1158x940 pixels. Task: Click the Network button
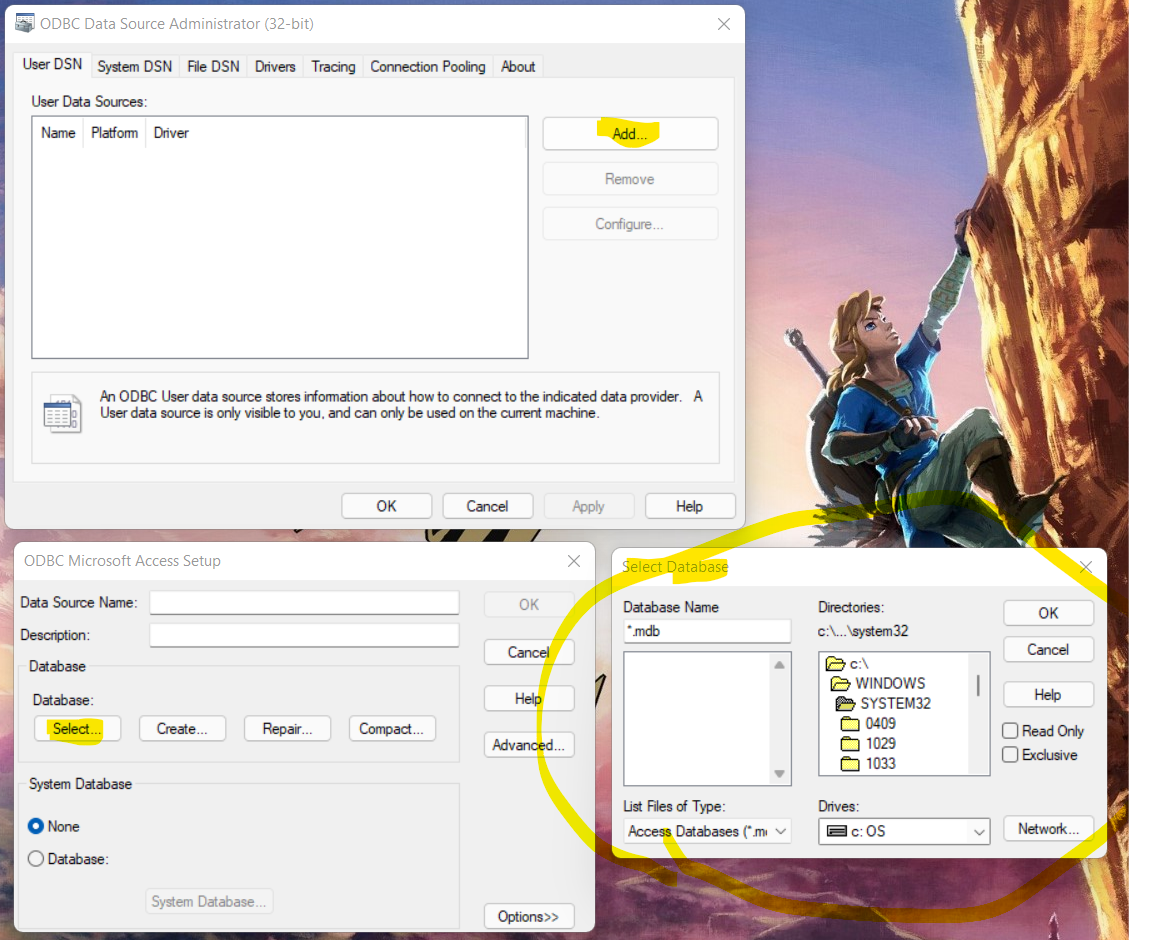(x=1048, y=828)
